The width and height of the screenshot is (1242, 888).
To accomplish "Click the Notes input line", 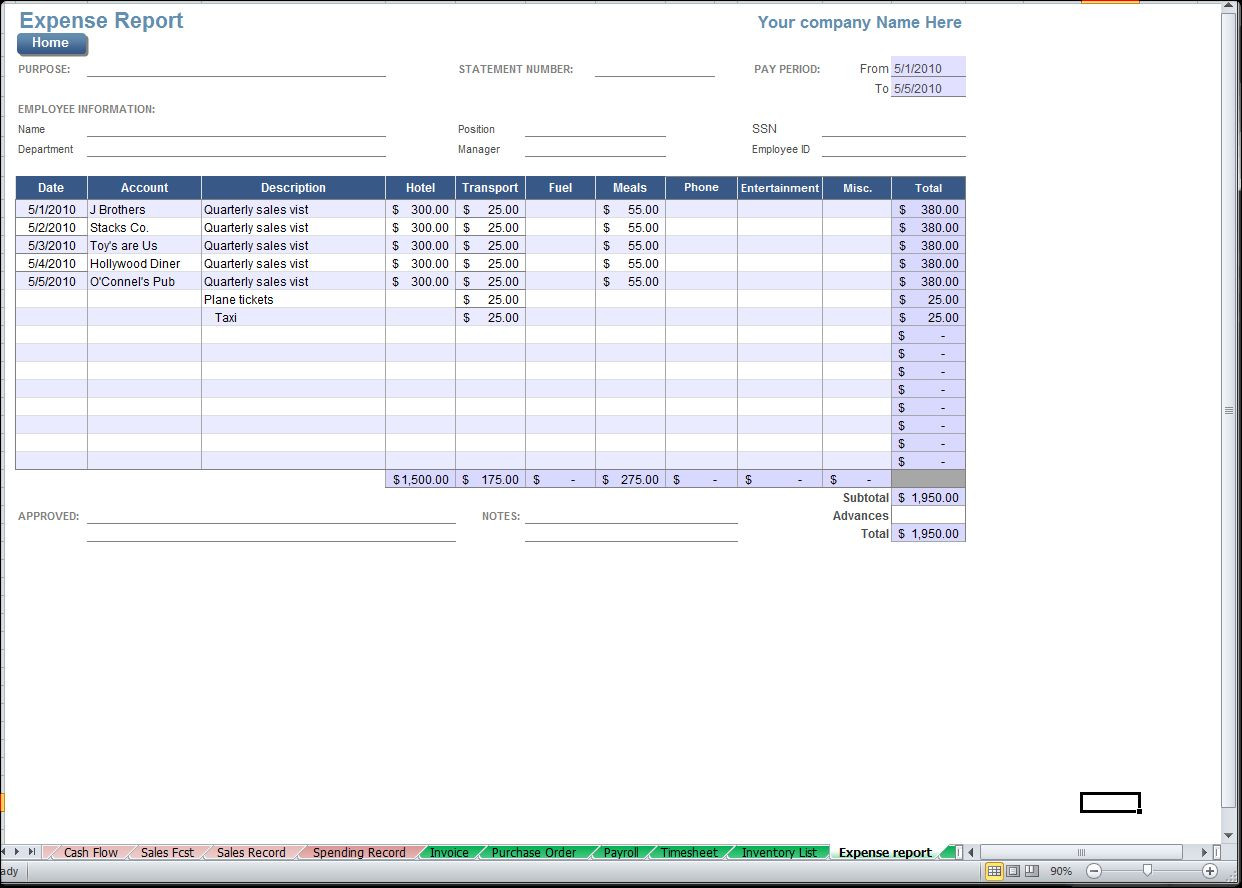I will pos(631,516).
